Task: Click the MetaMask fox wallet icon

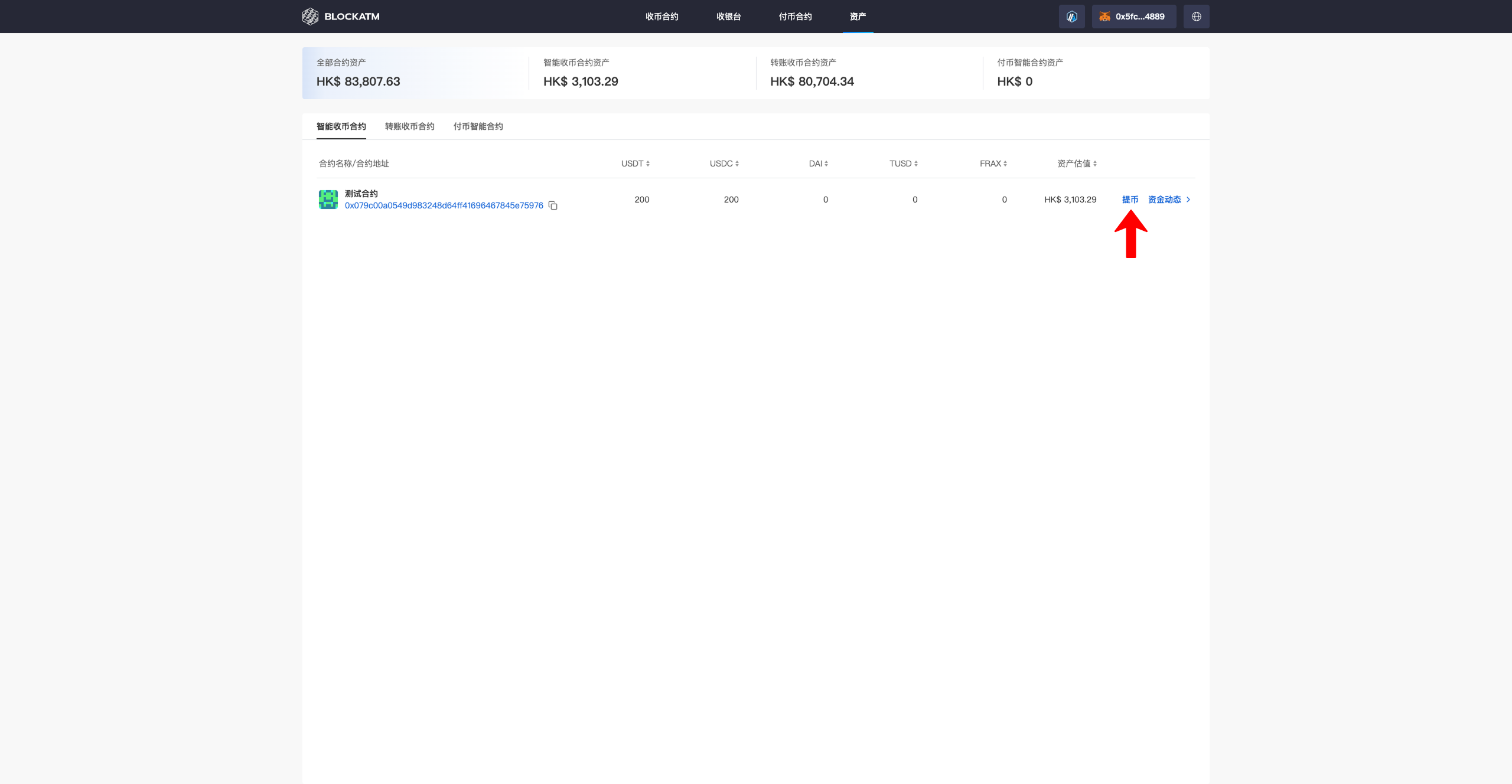Action: pyautogui.click(x=1104, y=17)
